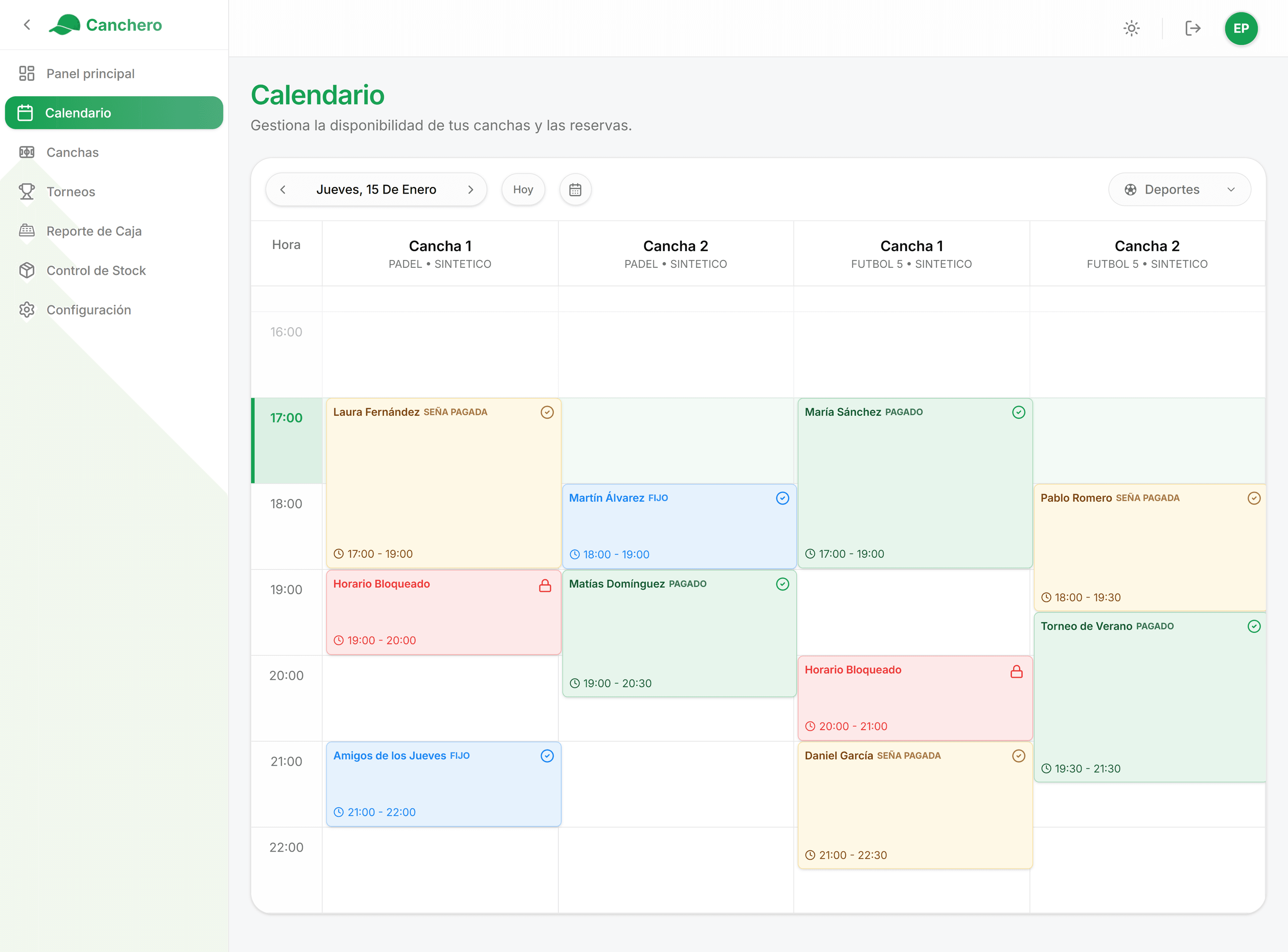Open the Canchas section
1288x952 pixels.
pos(72,152)
